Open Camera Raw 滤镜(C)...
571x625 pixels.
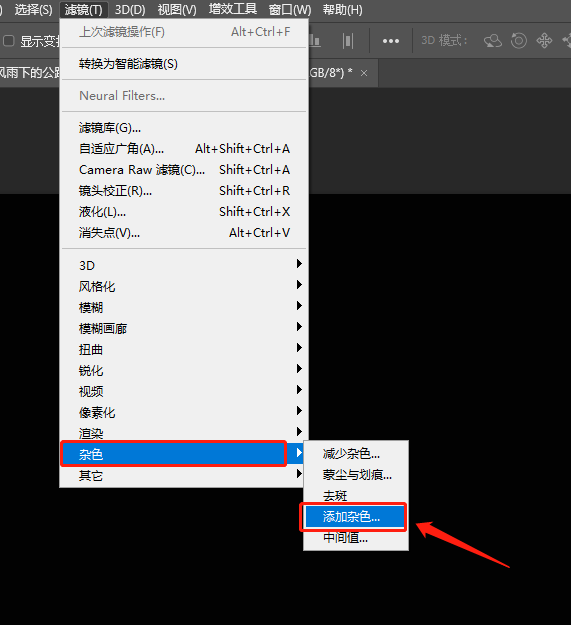click(x=184, y=170)
